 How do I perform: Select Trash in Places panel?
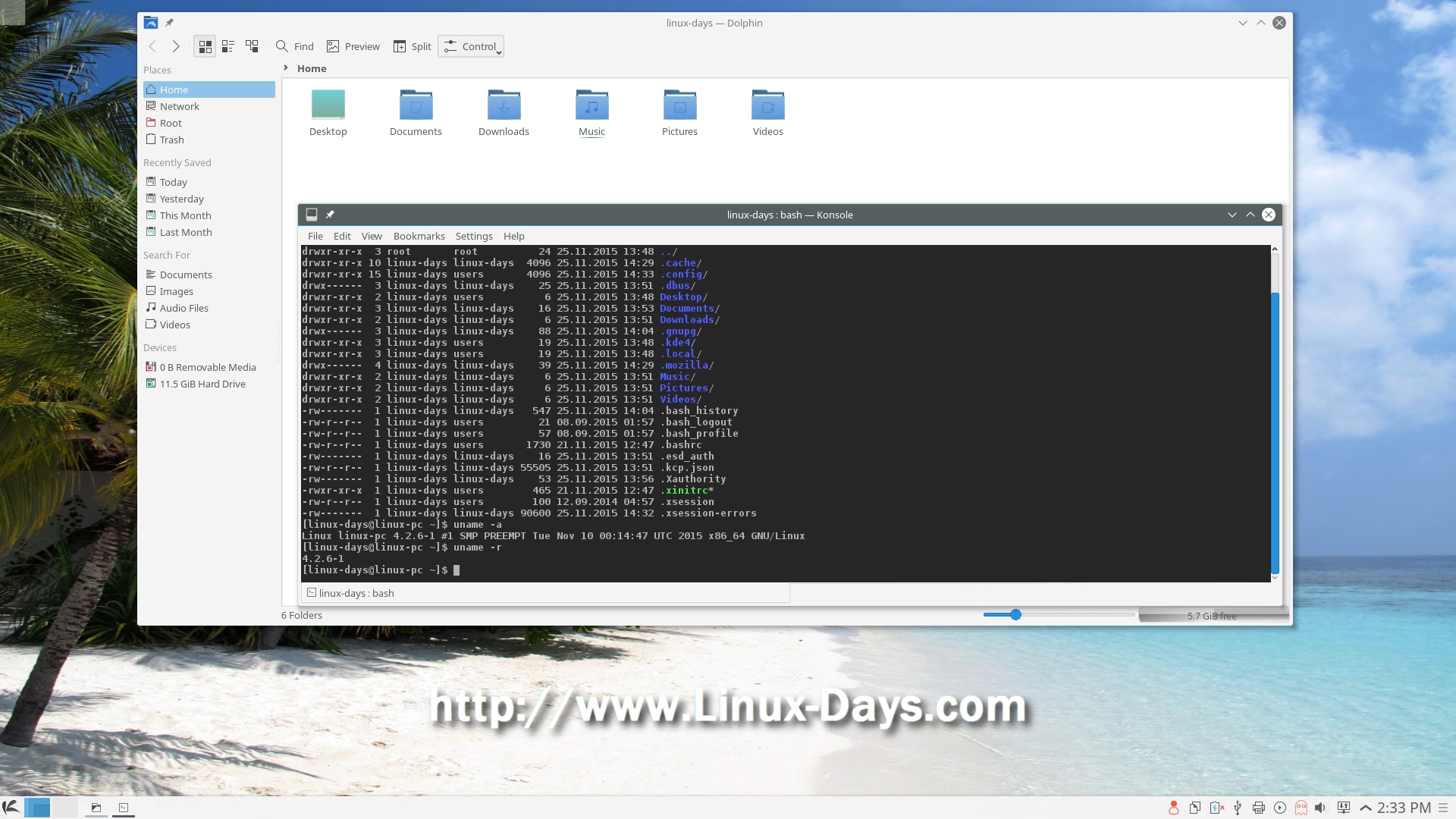171,140
